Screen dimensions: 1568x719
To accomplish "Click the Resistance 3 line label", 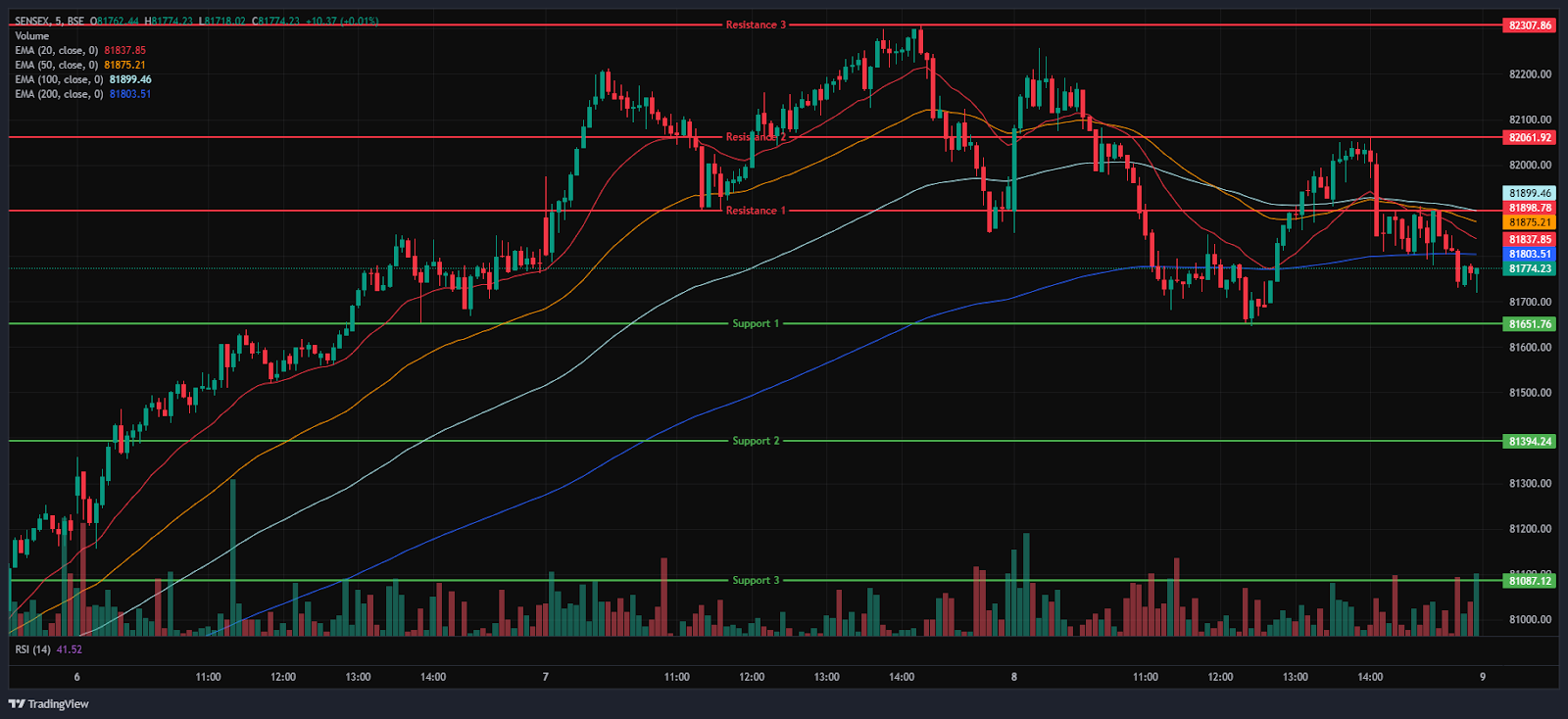I will tap(755, 24).
